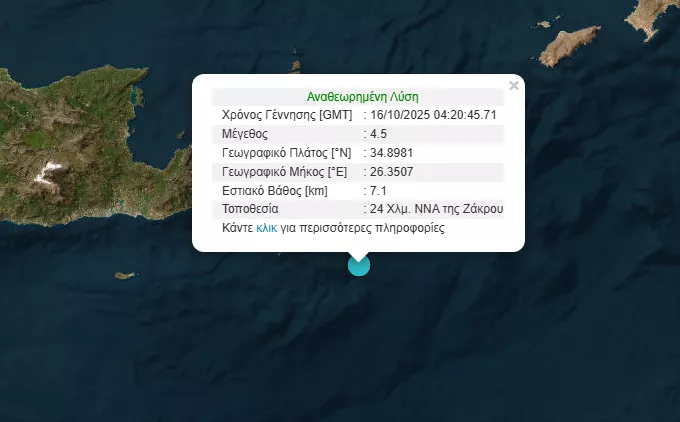Click the Μέγεθος row label
The image size is (680, 422).
245,134
